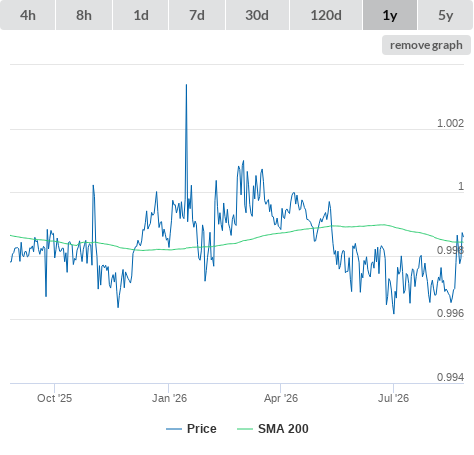
Task: Show the 30d time range
Action: [257, 15]
